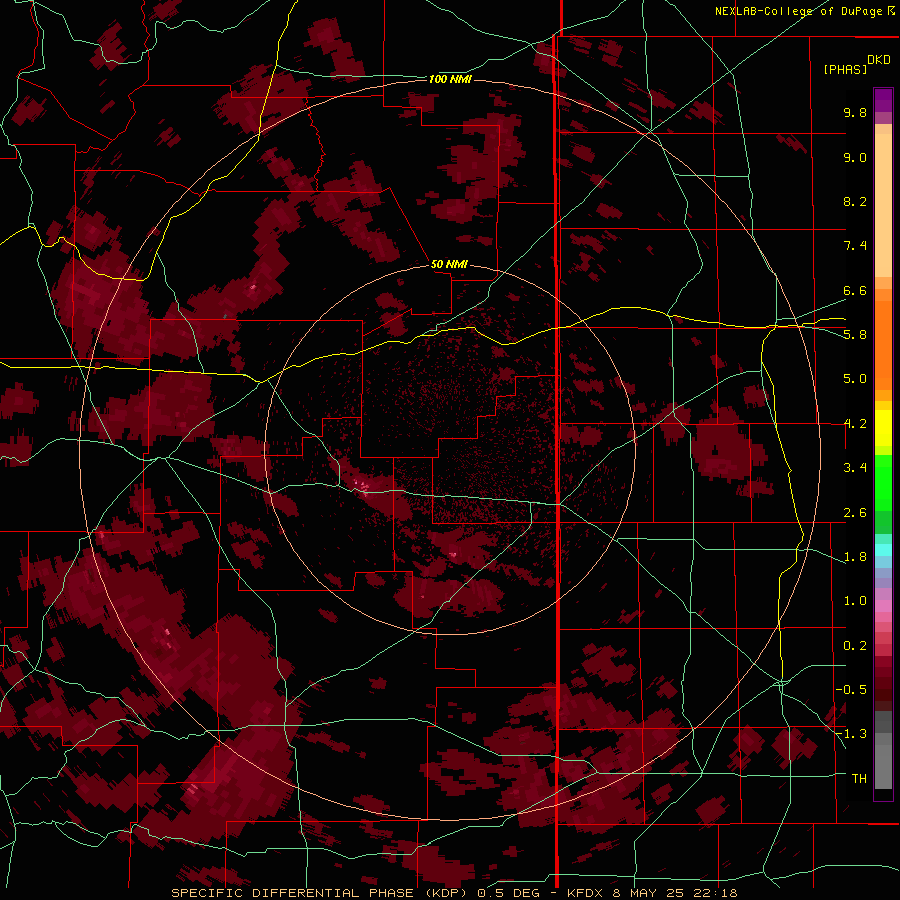Click the TH threshold label
Image resolution: width=900 pixels, height=900 pixels.
(859, 779)
